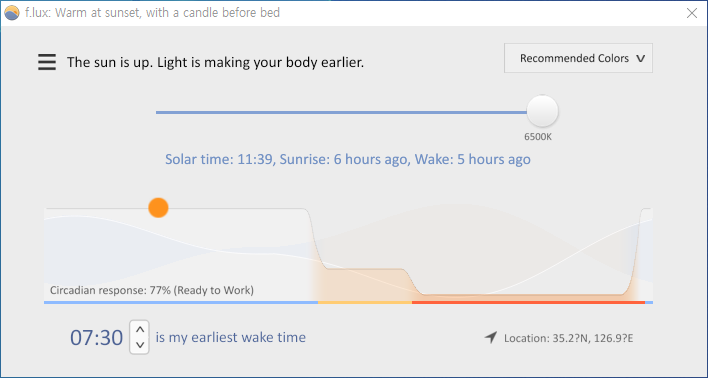This screenshot has height=378, width=708.
Task: Click the Solar time status text
Action: click(348, 159)
